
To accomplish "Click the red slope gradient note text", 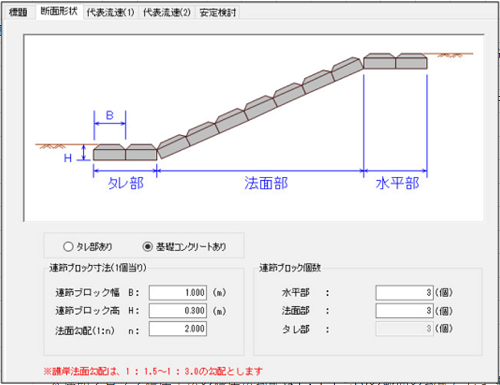I will [153, 371].
